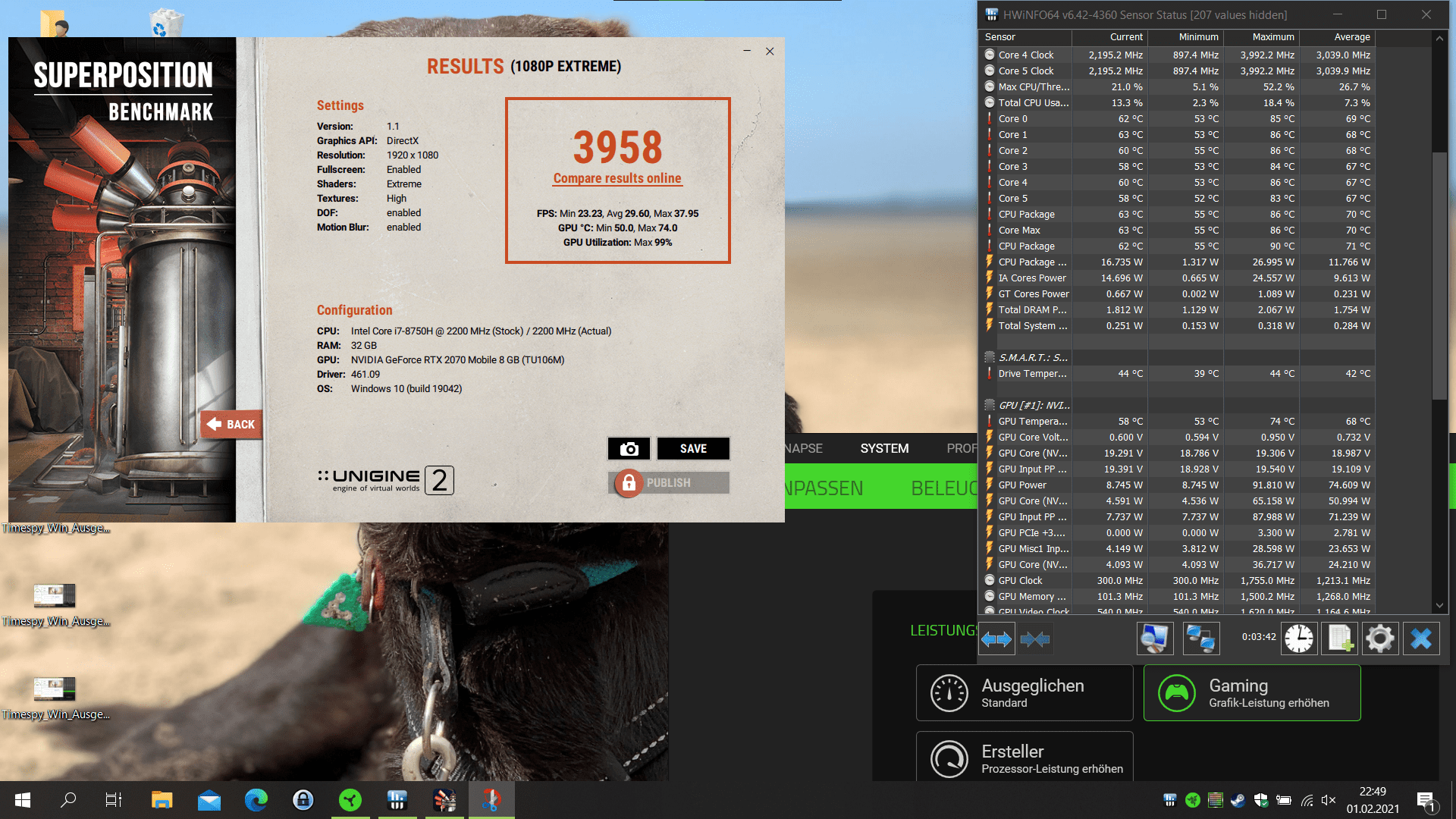Open Wi-Fi network tray icon

[1307, 800]
